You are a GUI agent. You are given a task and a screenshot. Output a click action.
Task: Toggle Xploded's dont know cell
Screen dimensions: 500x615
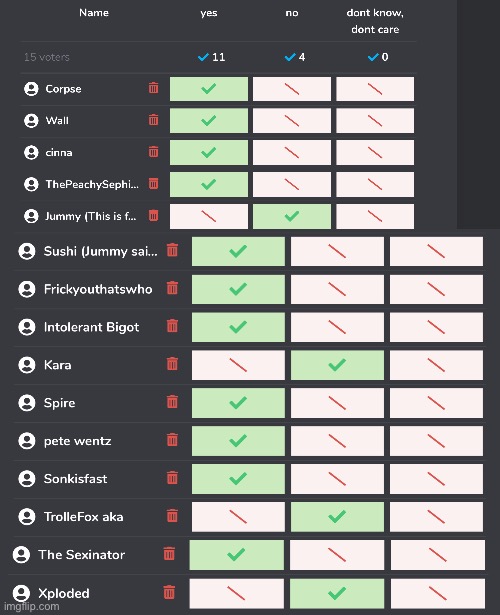click(438, 593)
